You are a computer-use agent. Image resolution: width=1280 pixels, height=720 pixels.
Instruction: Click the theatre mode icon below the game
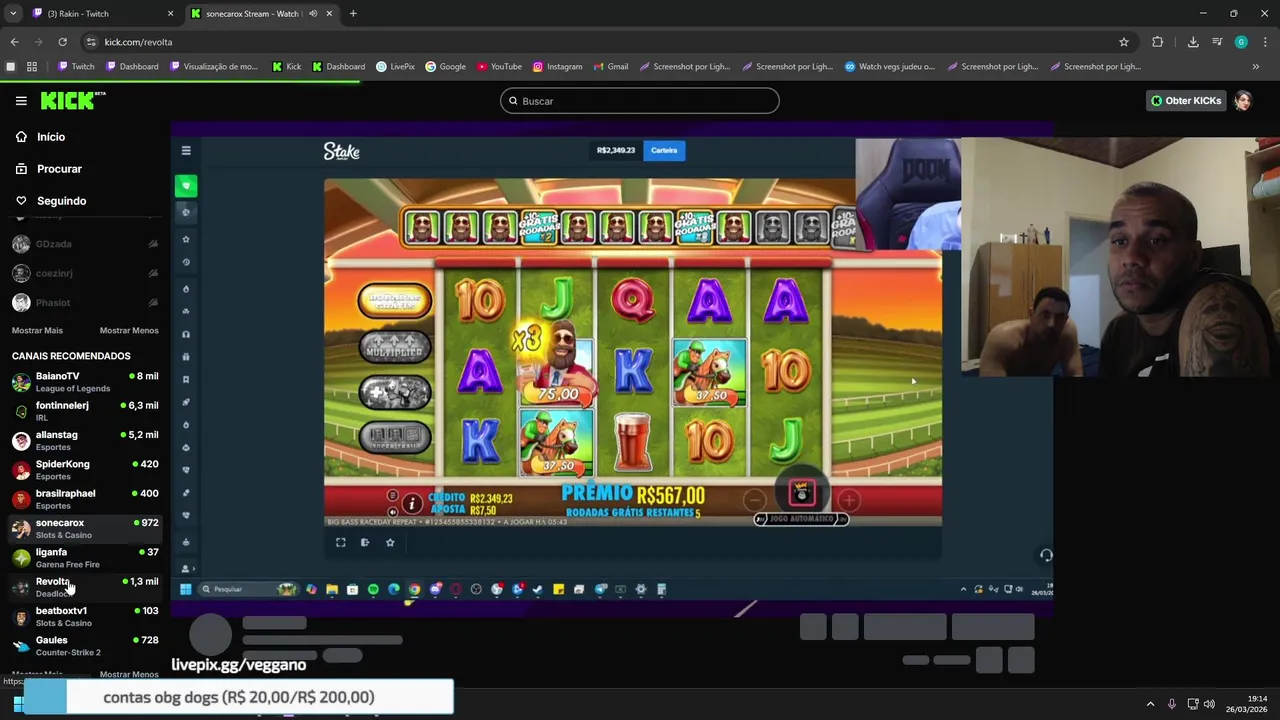365,542
